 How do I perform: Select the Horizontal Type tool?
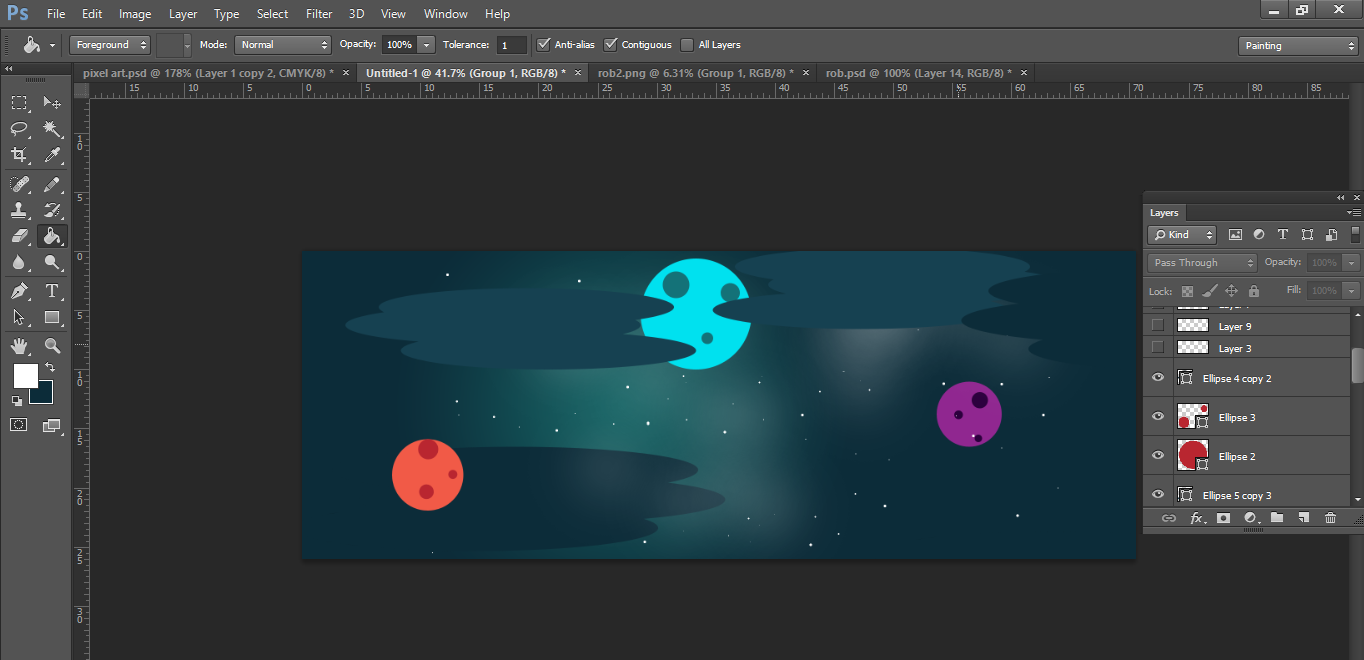point(52,291)
